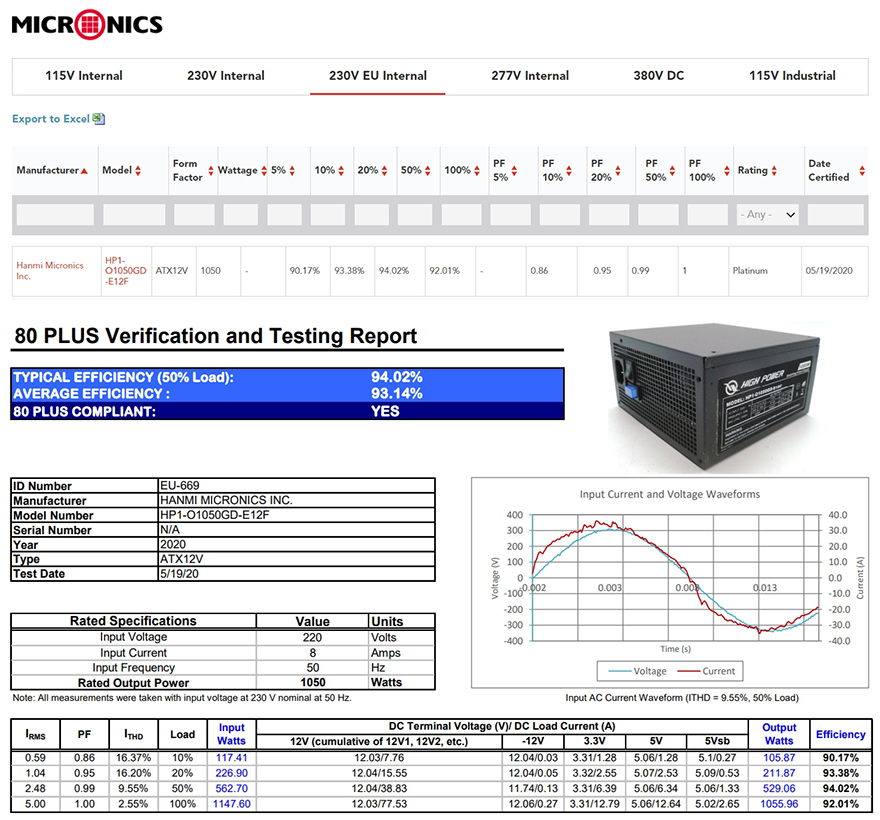Click the ID Number value EU-669
This screenshot has width=880, height=820.
[x=180, y=485]
